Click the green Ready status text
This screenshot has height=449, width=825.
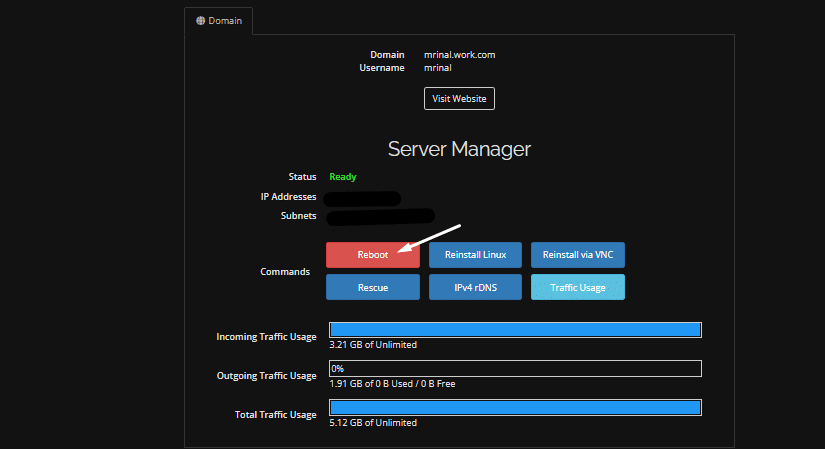click(343, 177)
